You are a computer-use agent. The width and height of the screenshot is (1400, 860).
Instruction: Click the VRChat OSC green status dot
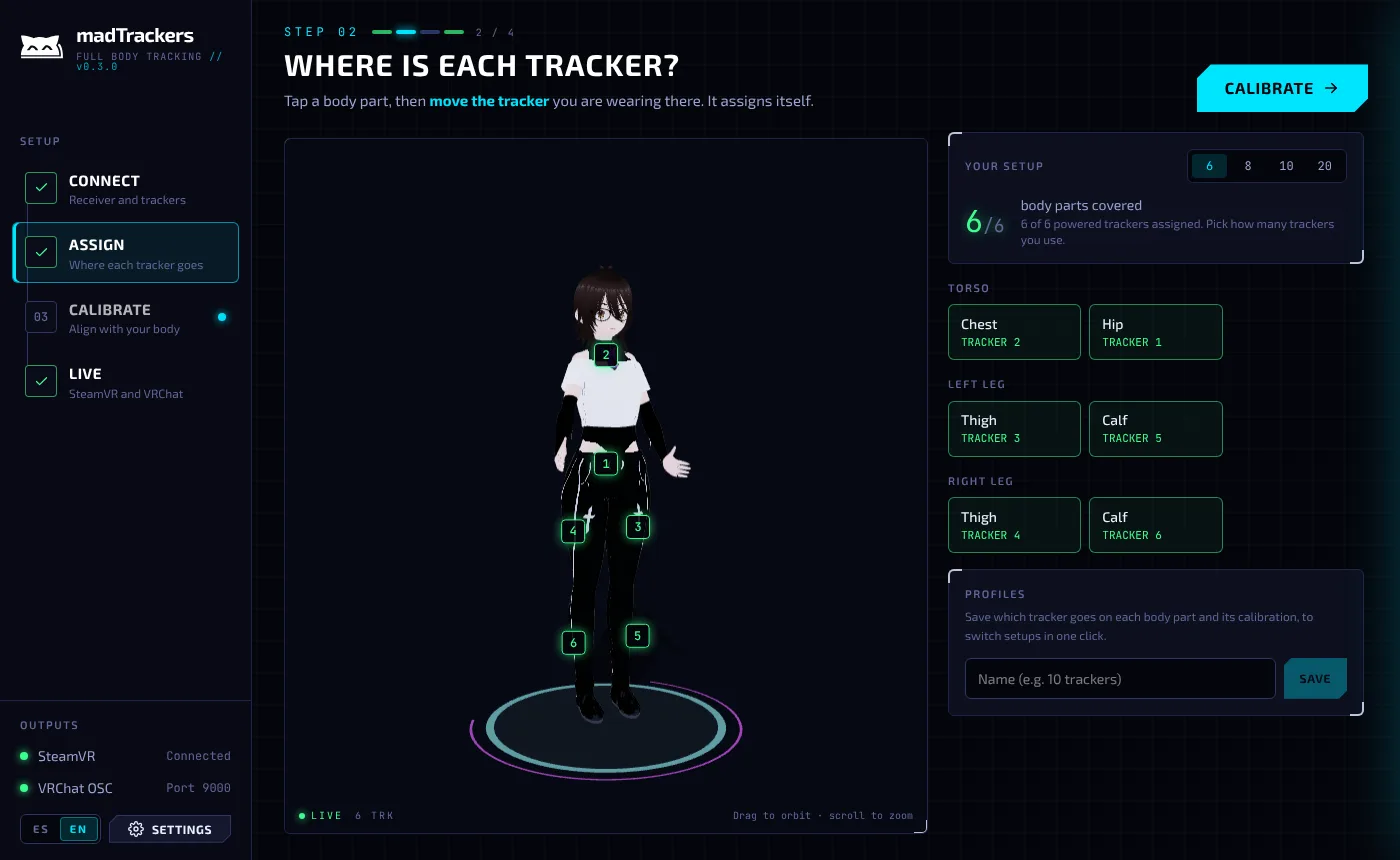[x=24, y=788]
